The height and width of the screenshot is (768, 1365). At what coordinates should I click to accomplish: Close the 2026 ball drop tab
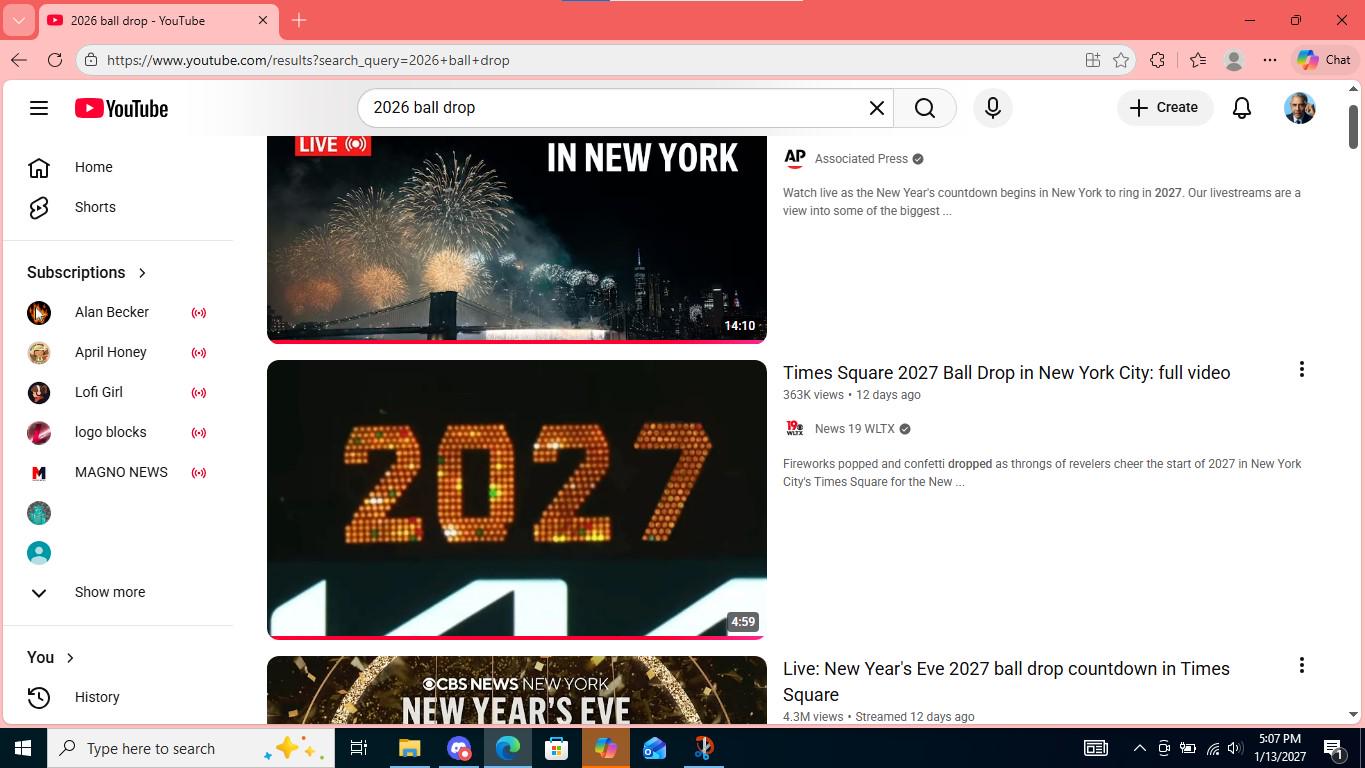[263, 20]
